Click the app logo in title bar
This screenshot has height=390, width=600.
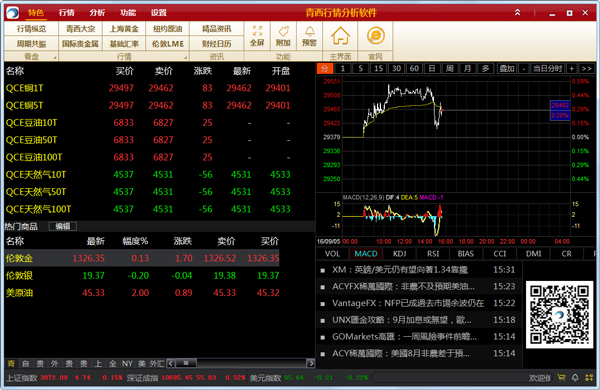coord(12,13)
